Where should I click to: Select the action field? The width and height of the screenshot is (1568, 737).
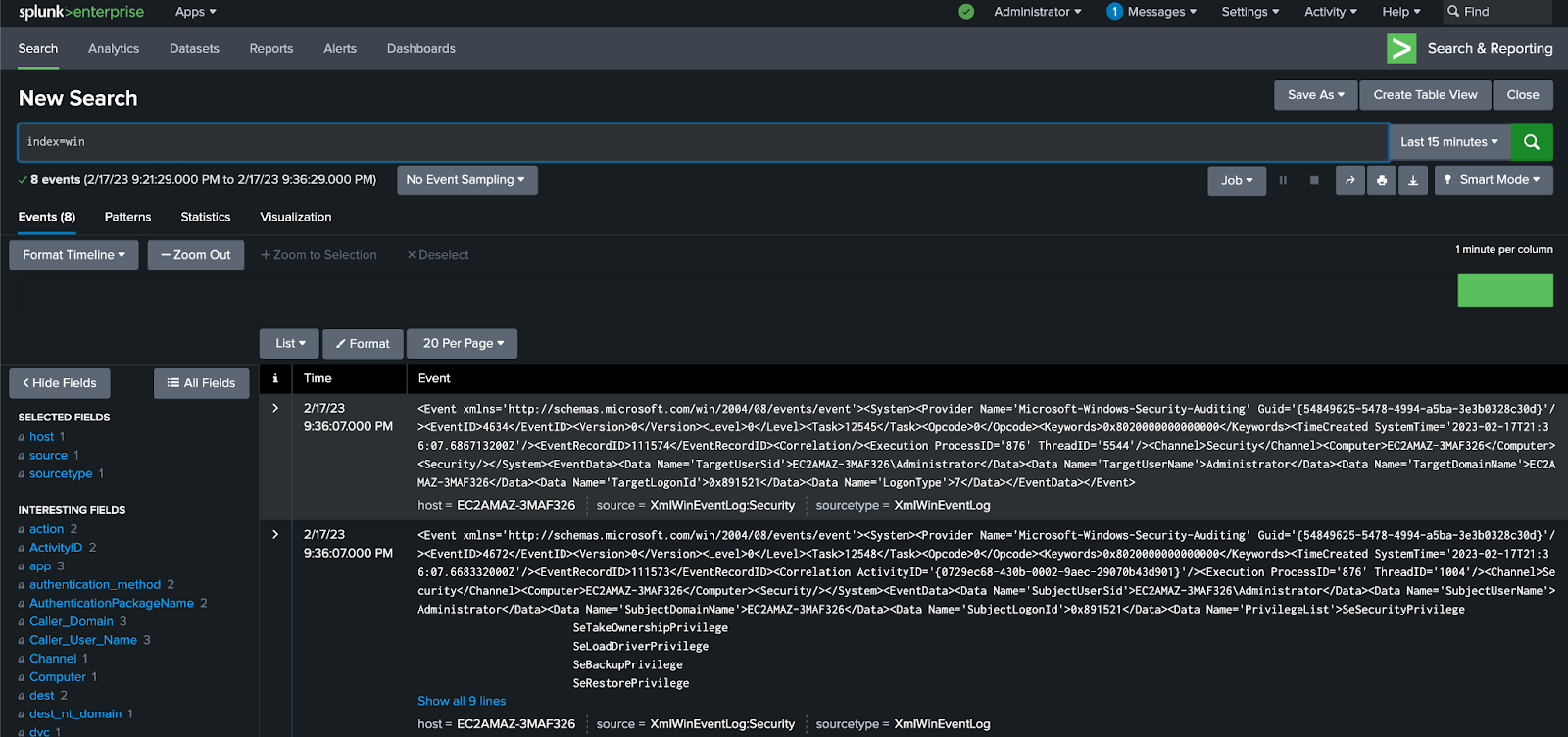(x=46, y=529)
